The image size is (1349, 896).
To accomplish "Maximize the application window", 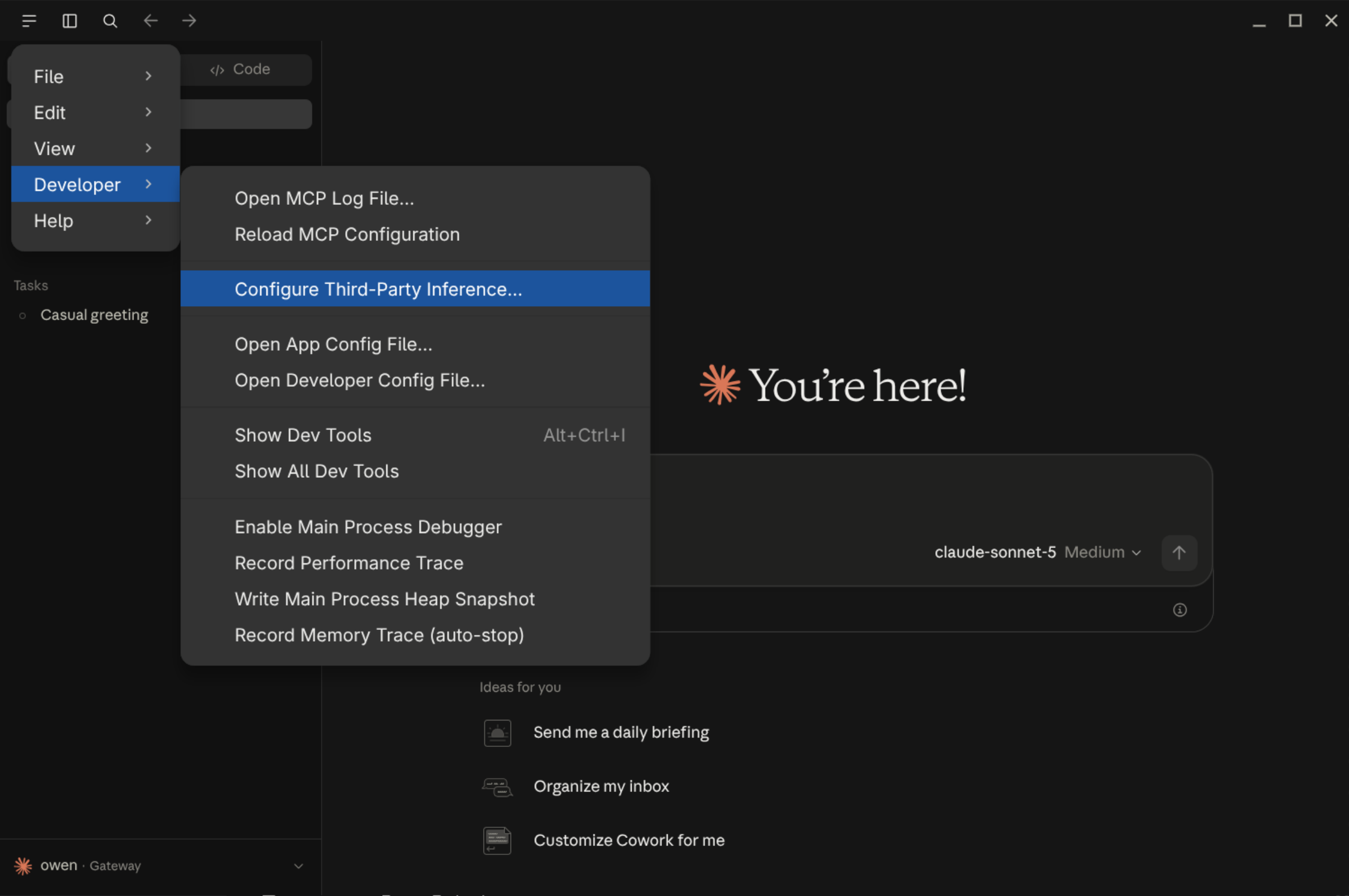I will (x=1296, y=21).
